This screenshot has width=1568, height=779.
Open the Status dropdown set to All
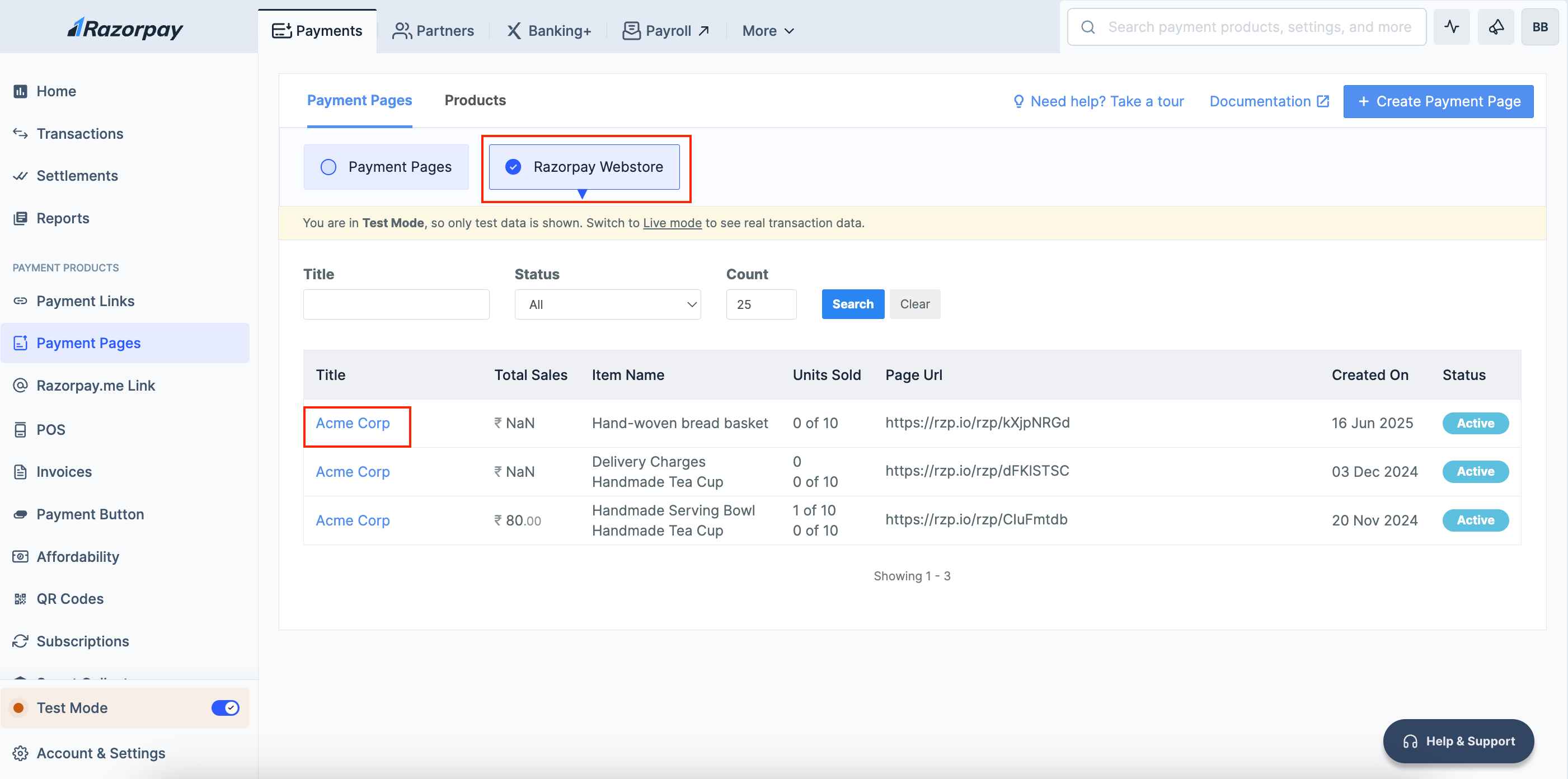(x=608, y=304)
